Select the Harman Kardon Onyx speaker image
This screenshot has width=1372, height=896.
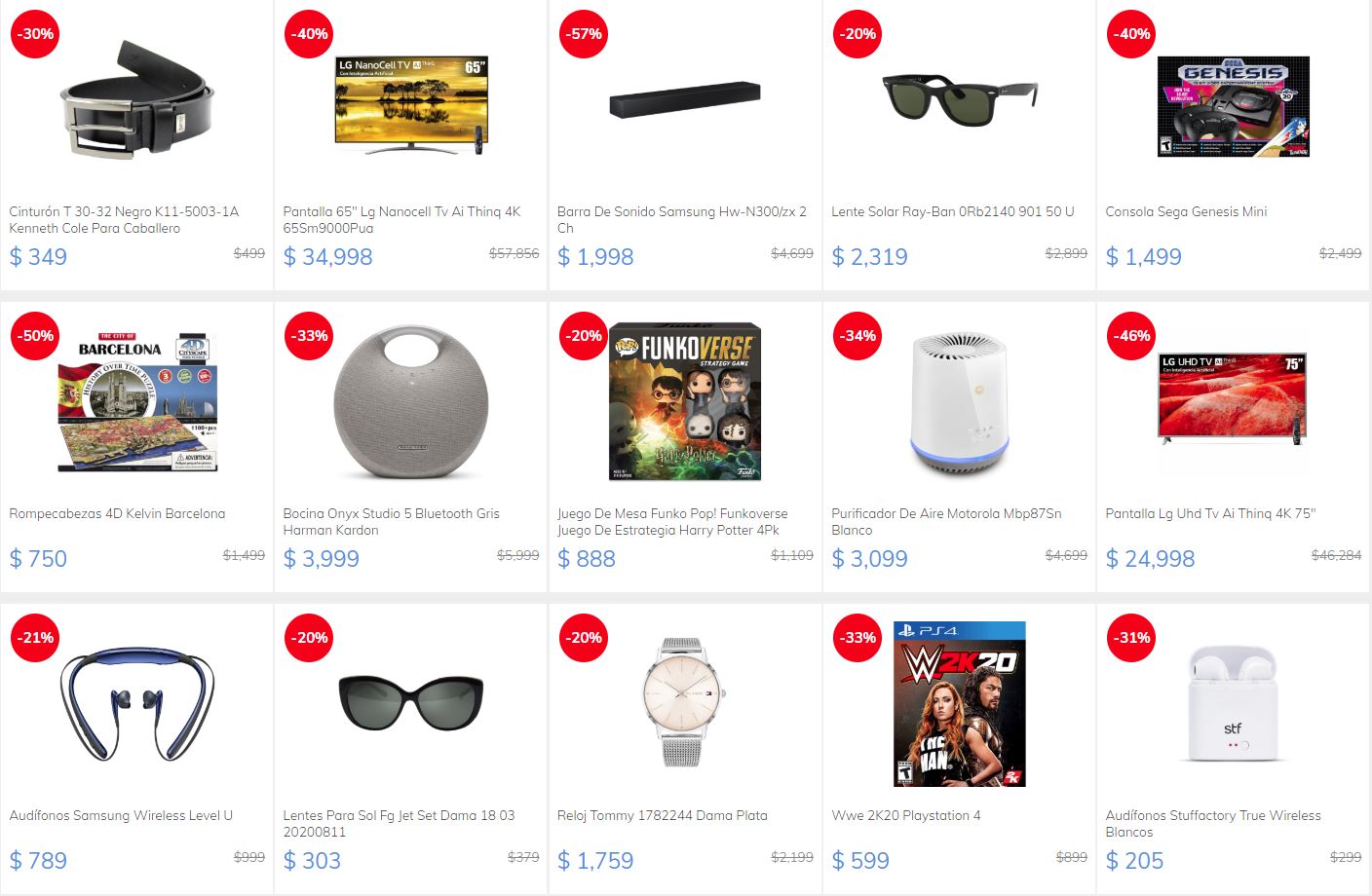click(411, 401)
